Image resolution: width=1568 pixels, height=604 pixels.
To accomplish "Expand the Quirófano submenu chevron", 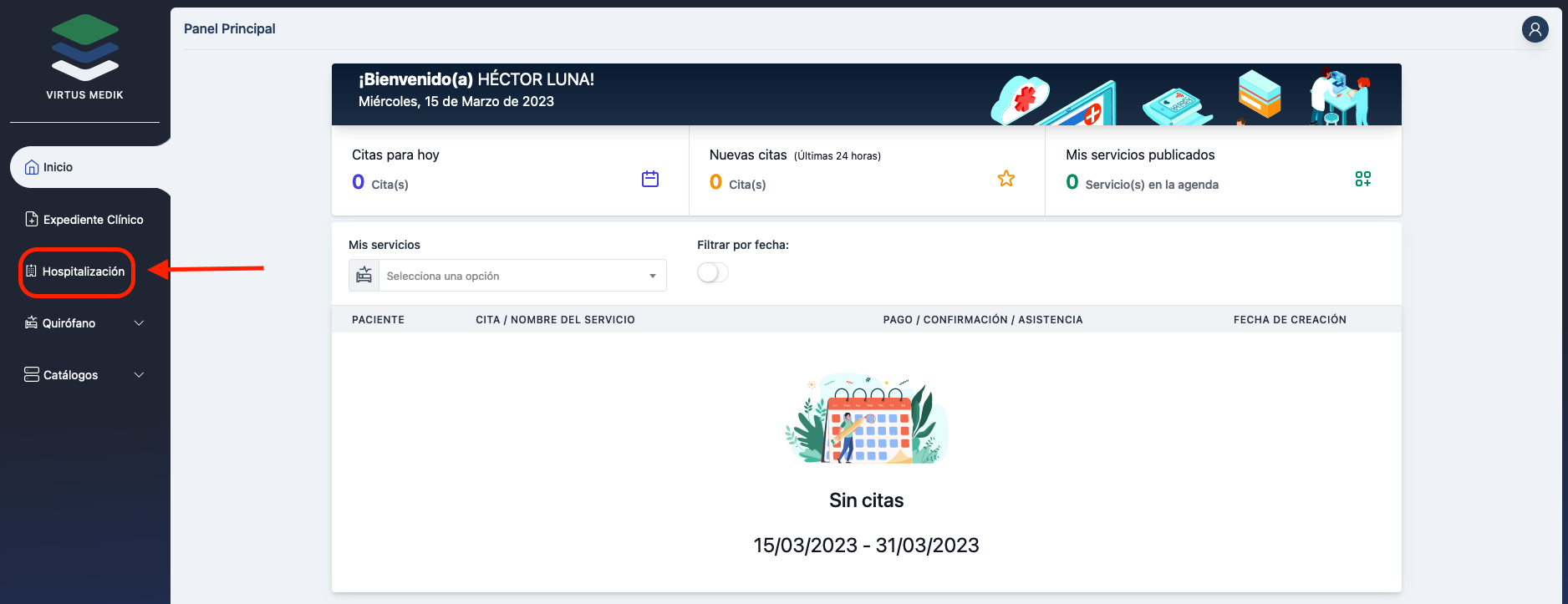I will coord(140,323).
